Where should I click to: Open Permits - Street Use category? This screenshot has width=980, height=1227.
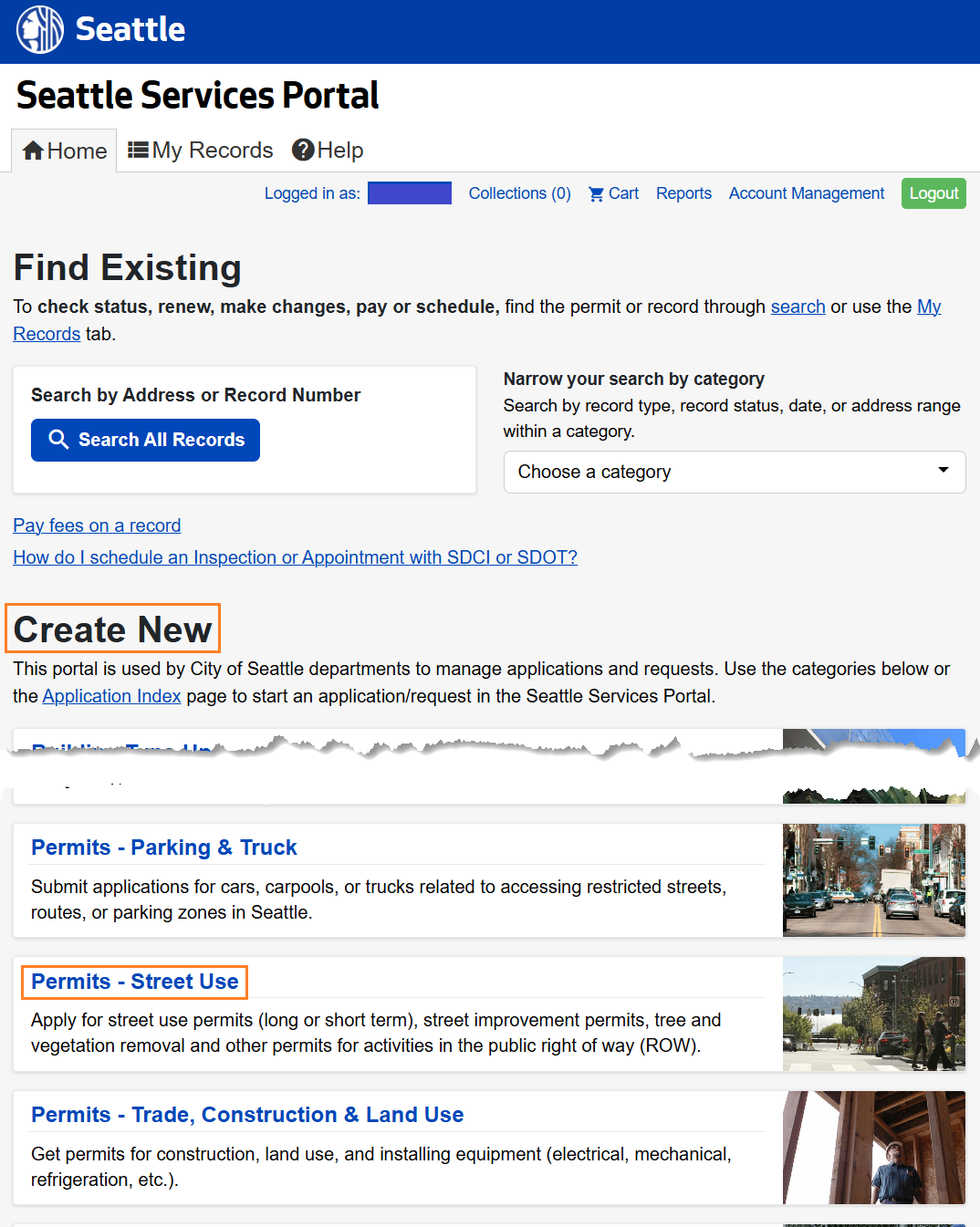click(135, 982)
